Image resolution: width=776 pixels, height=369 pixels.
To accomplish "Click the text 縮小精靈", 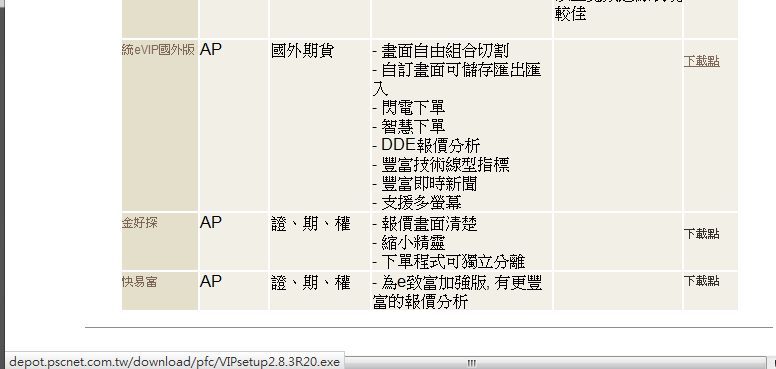I will tap(413, 242).
